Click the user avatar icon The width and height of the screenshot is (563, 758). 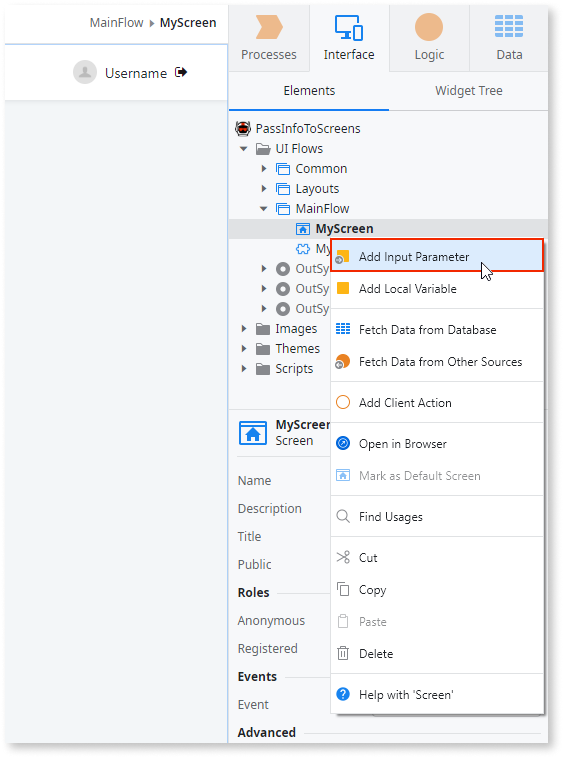pos(85,73)
